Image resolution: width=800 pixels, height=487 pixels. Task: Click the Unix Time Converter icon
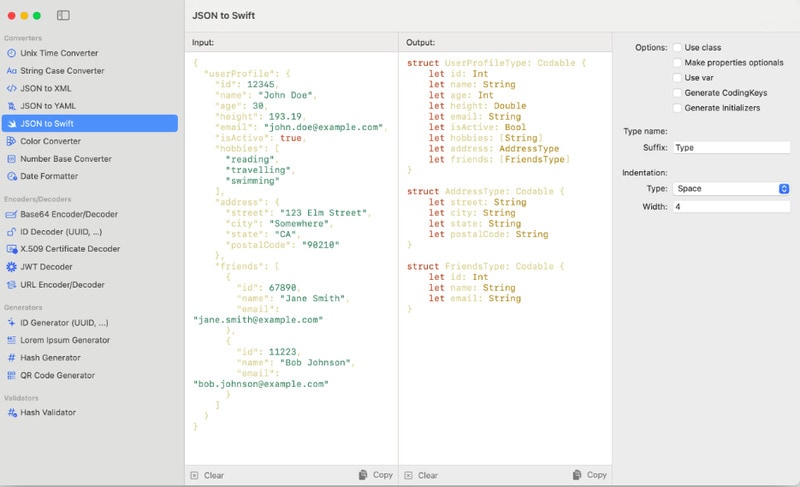[x=11, y=53]
